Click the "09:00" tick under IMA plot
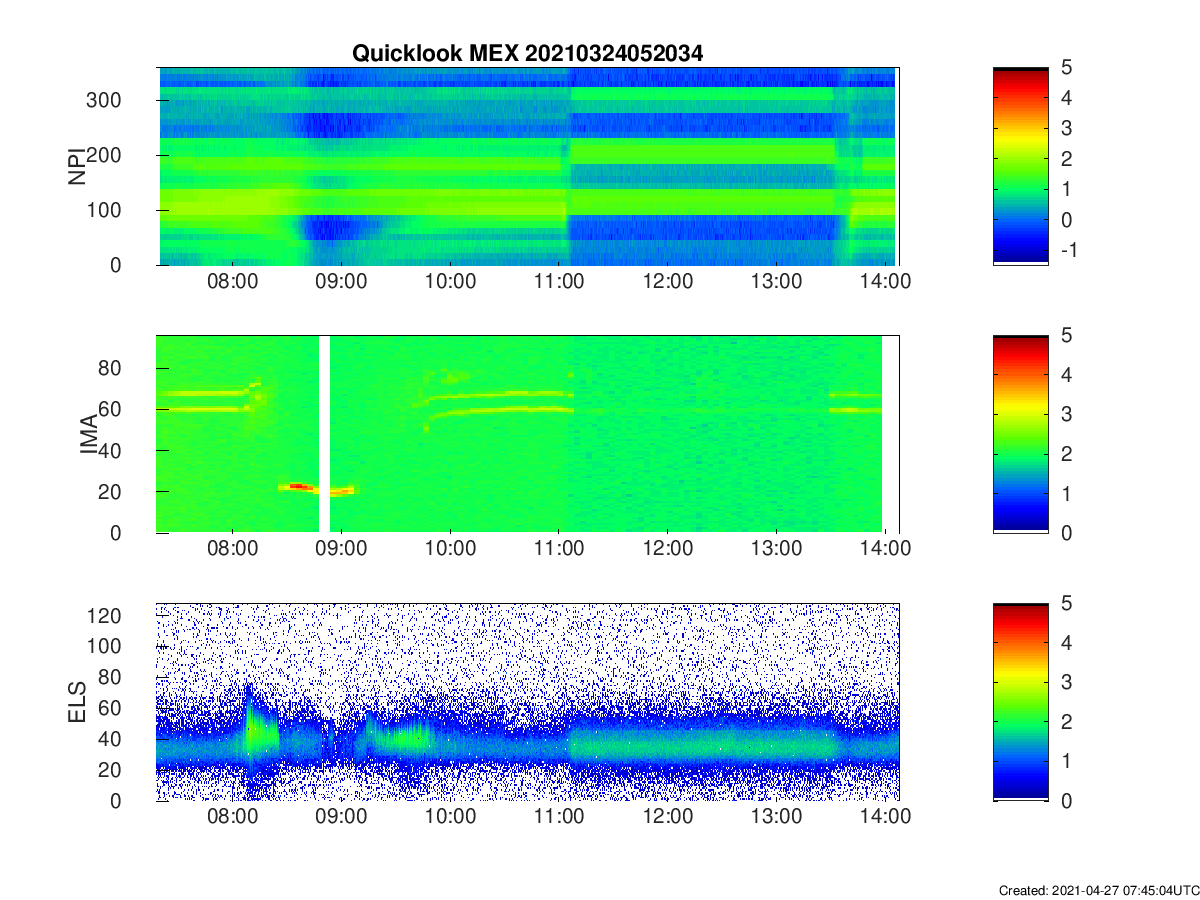Viewport: 1200px width, 900px height. (341, 551)
